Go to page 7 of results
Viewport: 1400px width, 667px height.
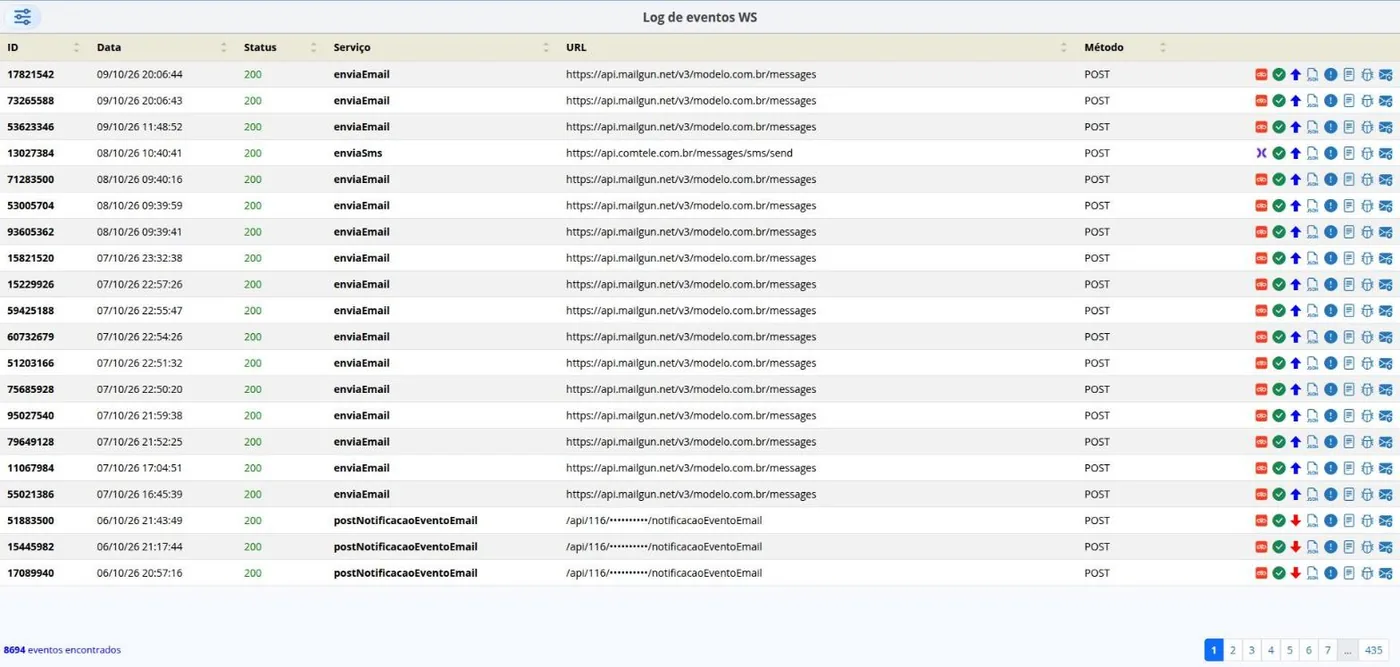[x=1328, y=650]
